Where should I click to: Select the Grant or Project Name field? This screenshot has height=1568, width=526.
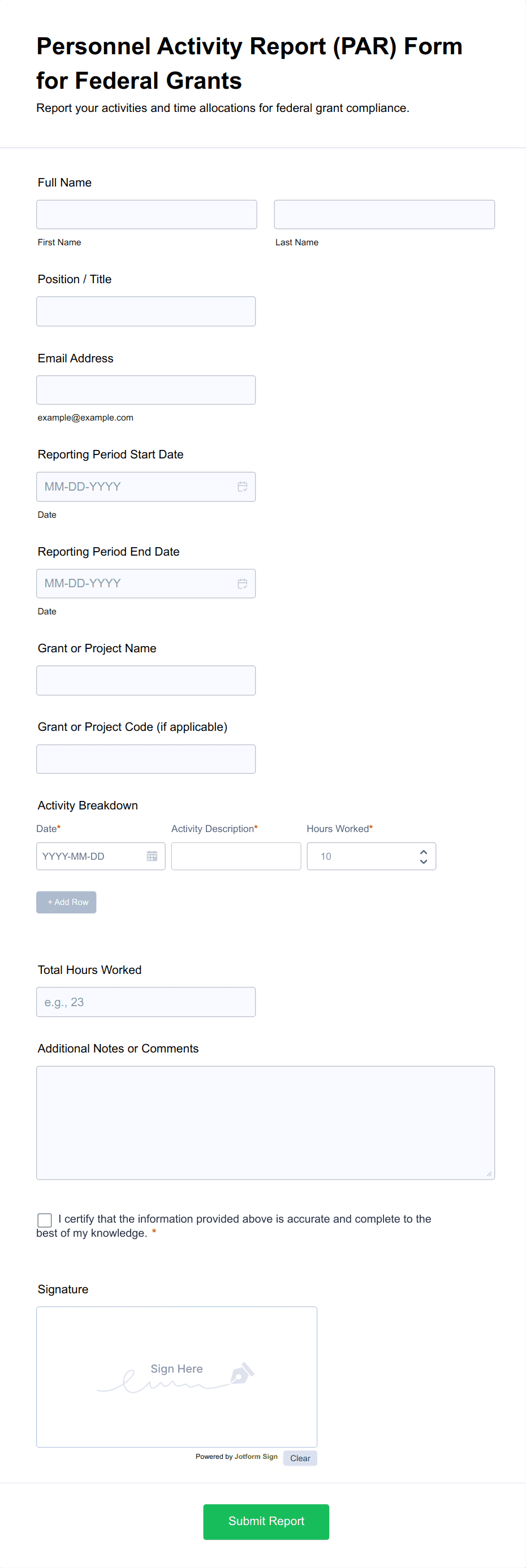coord(146,680)
